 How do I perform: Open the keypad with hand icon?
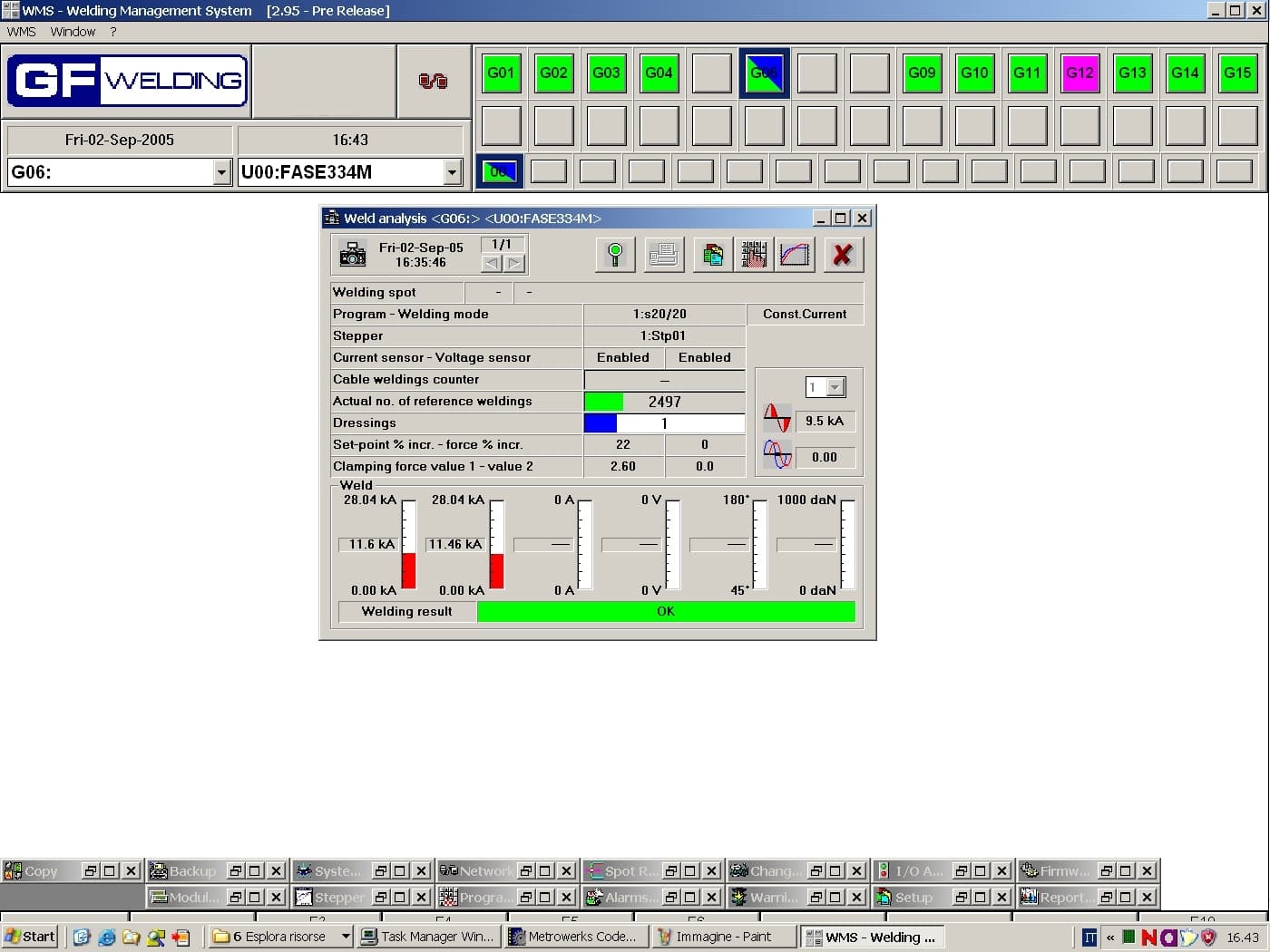click(x=753, y=255)
